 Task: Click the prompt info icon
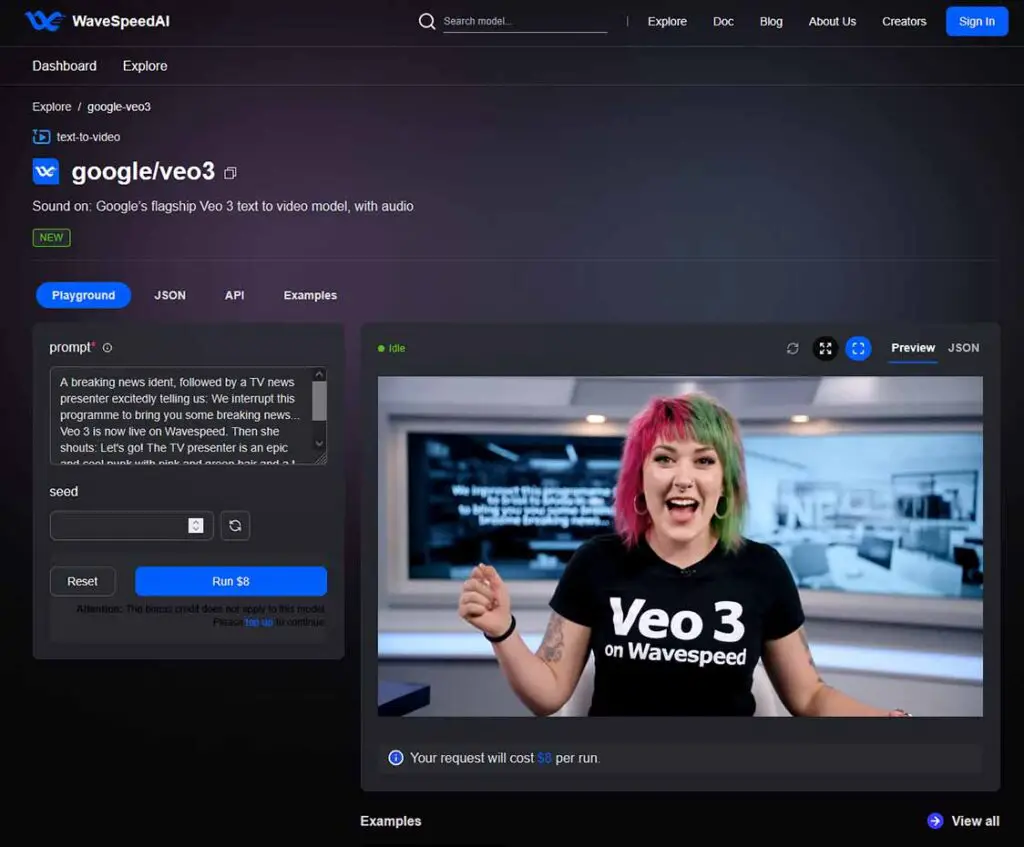pos(107,348)
